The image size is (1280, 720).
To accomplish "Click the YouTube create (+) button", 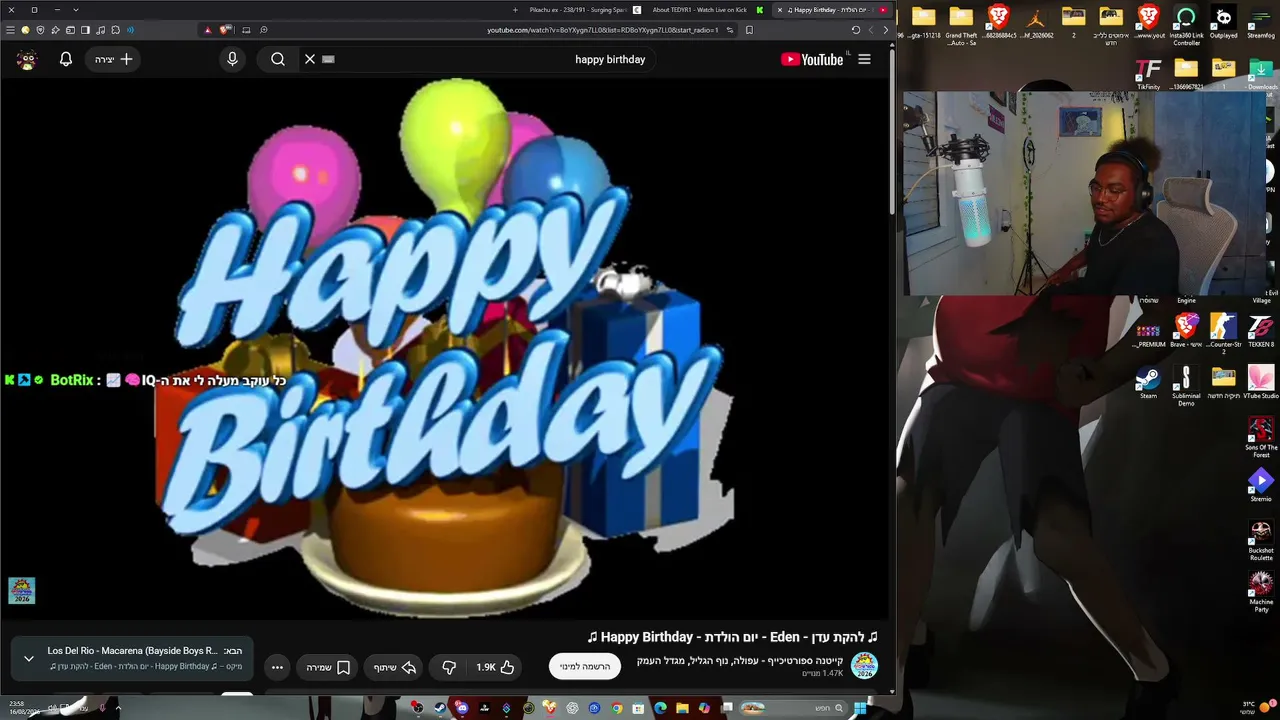I will coord(113,59).
